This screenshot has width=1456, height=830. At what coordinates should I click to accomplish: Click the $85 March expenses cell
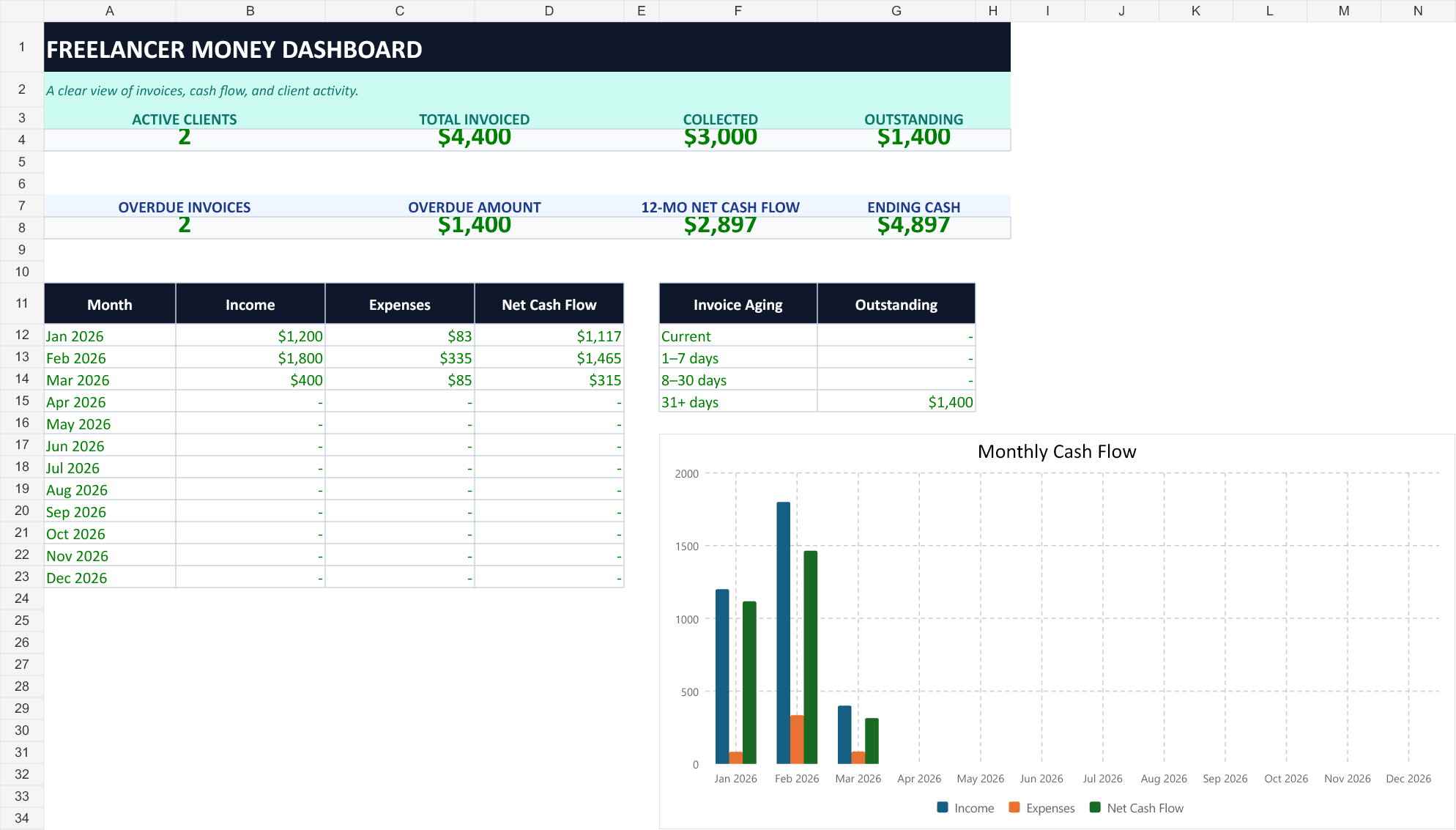(x=400, y=379)
